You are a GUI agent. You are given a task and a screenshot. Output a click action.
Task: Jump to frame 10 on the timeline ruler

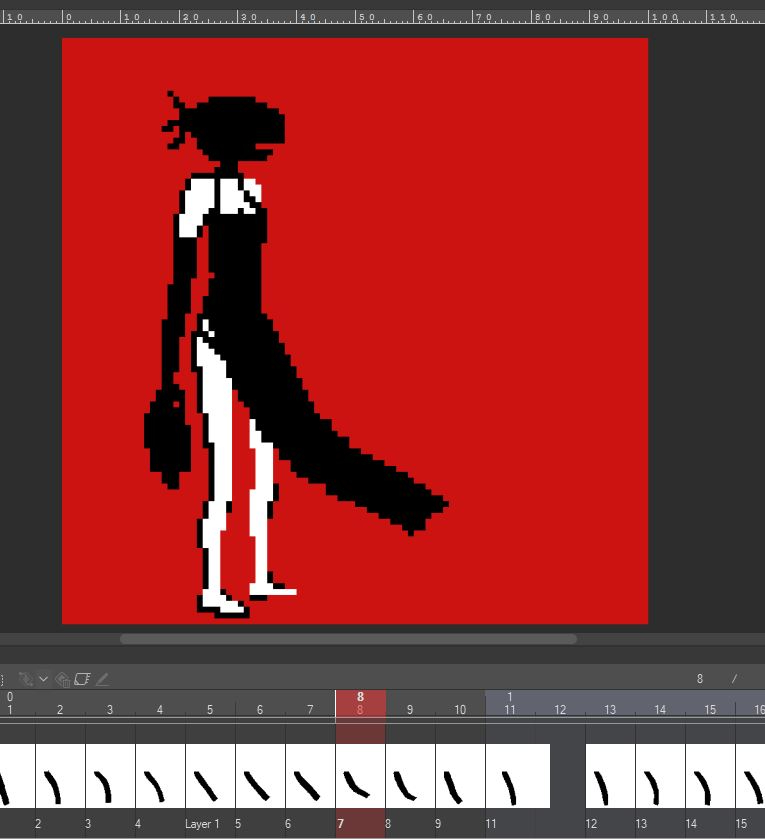coord(460,710)
